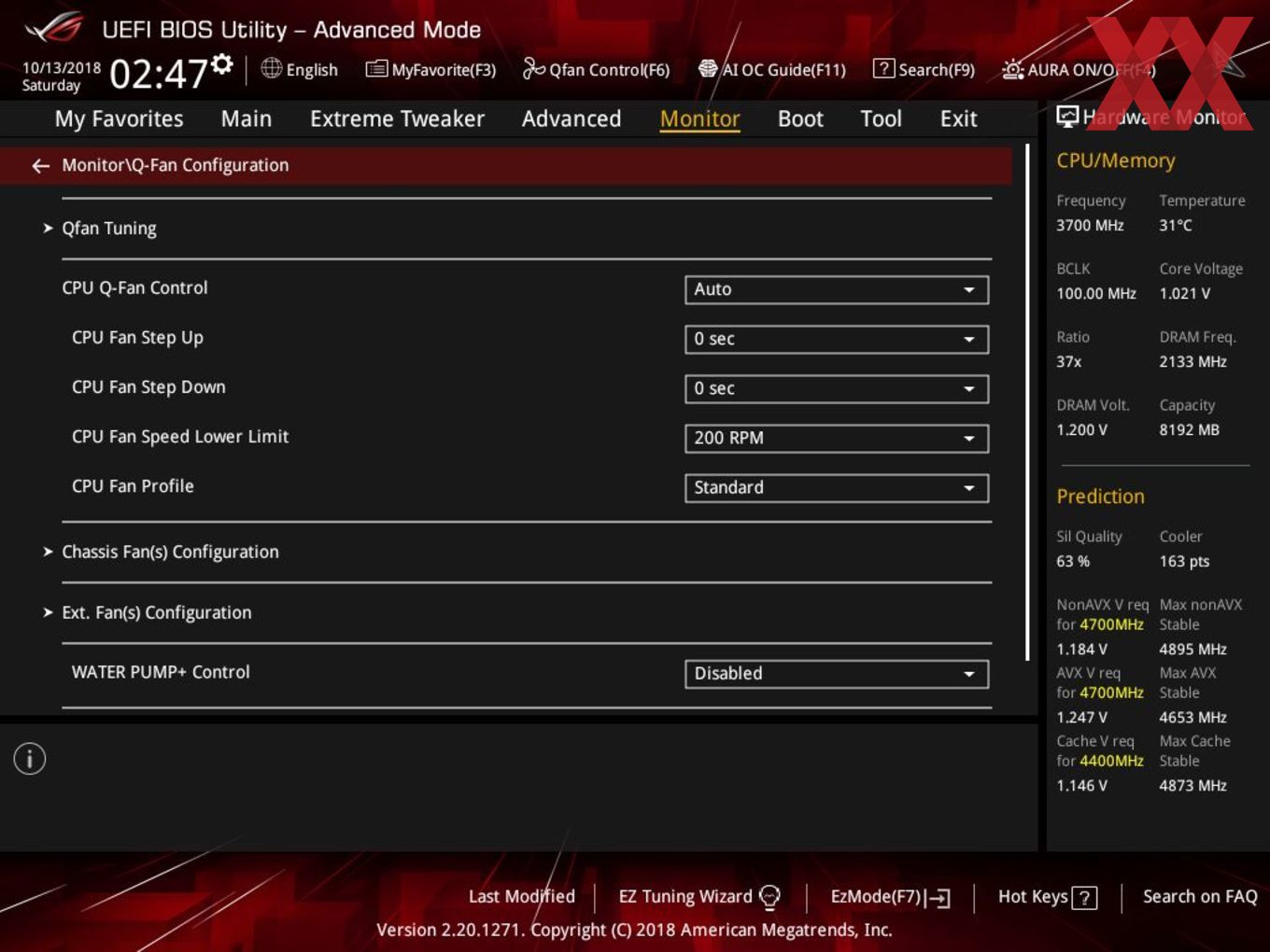
Task: Open AI OC Guide(F11) icon
Action: pos(708,69)
